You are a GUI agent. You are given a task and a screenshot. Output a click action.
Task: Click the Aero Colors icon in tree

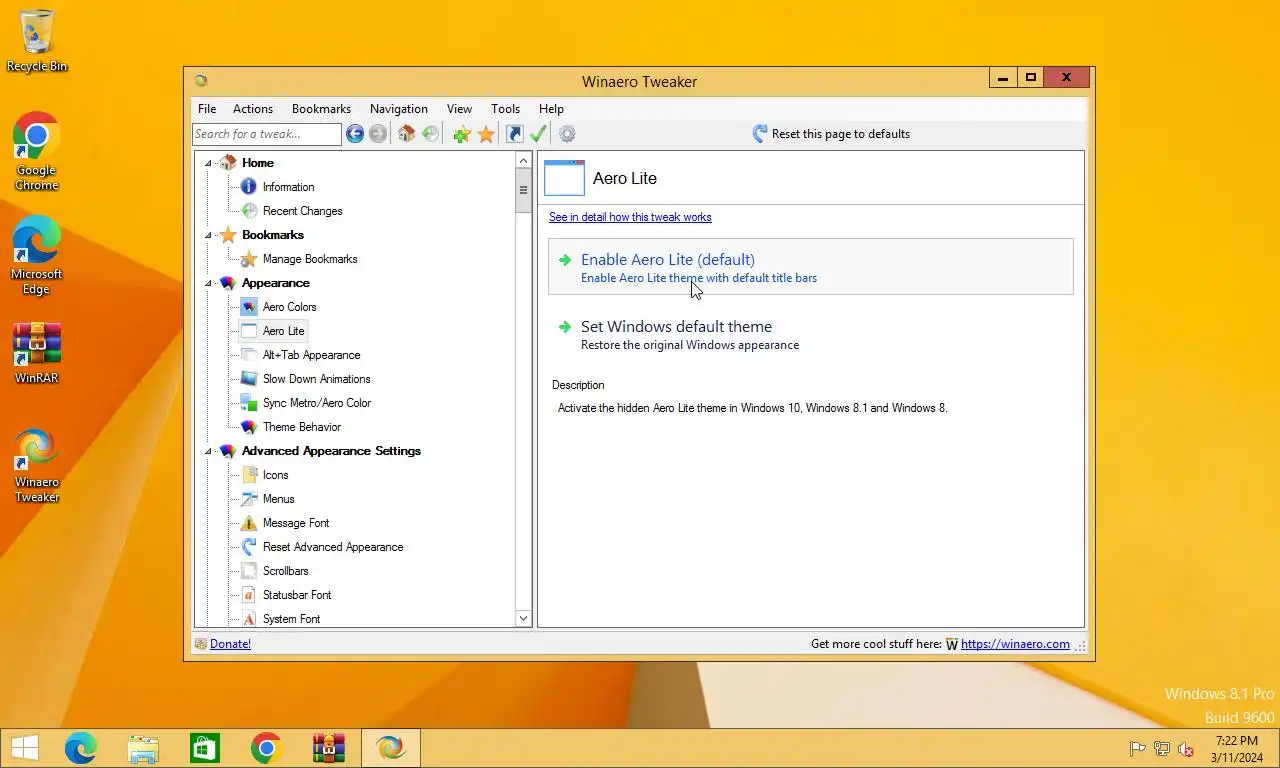tap(249, 307)
